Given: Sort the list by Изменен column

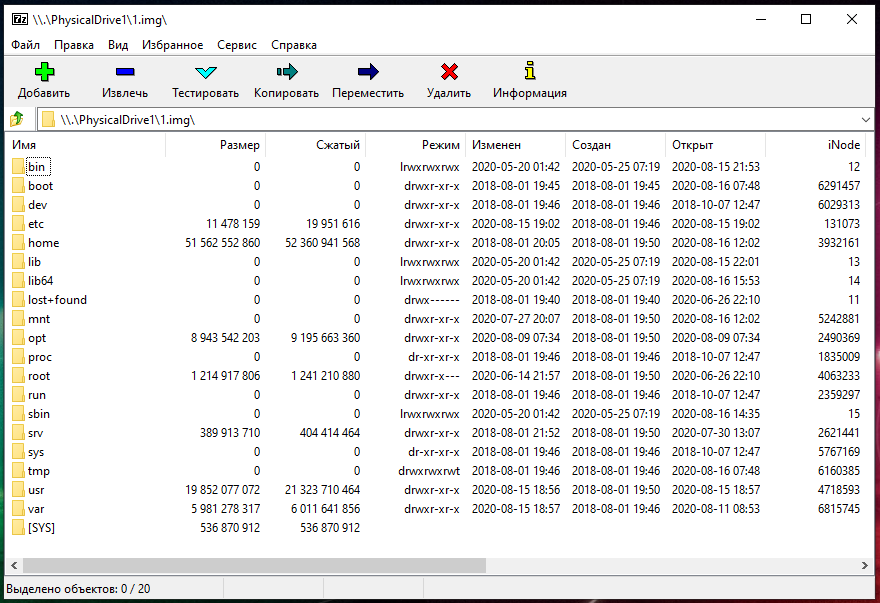Looking at the screenshot, I should pos(497,145).
